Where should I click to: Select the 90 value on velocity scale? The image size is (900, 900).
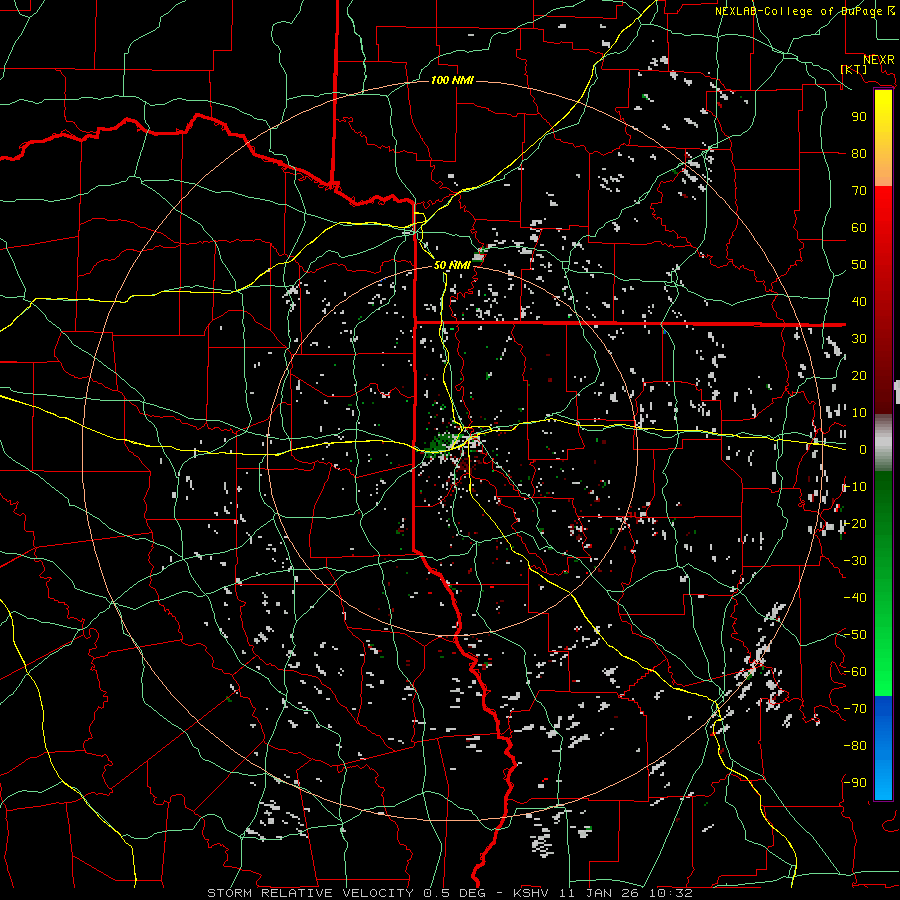click(859, 117)
